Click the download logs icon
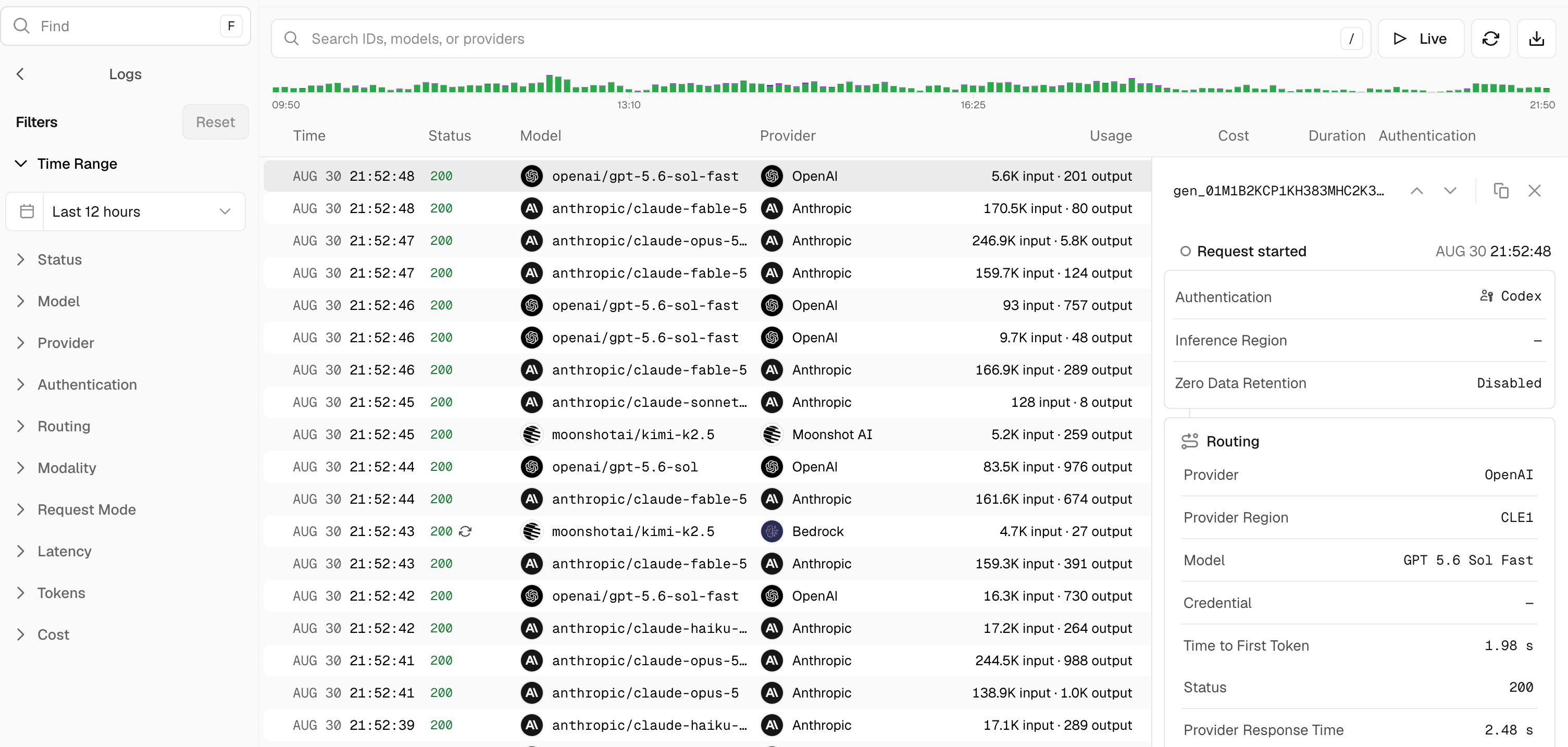 point(1536,39)
